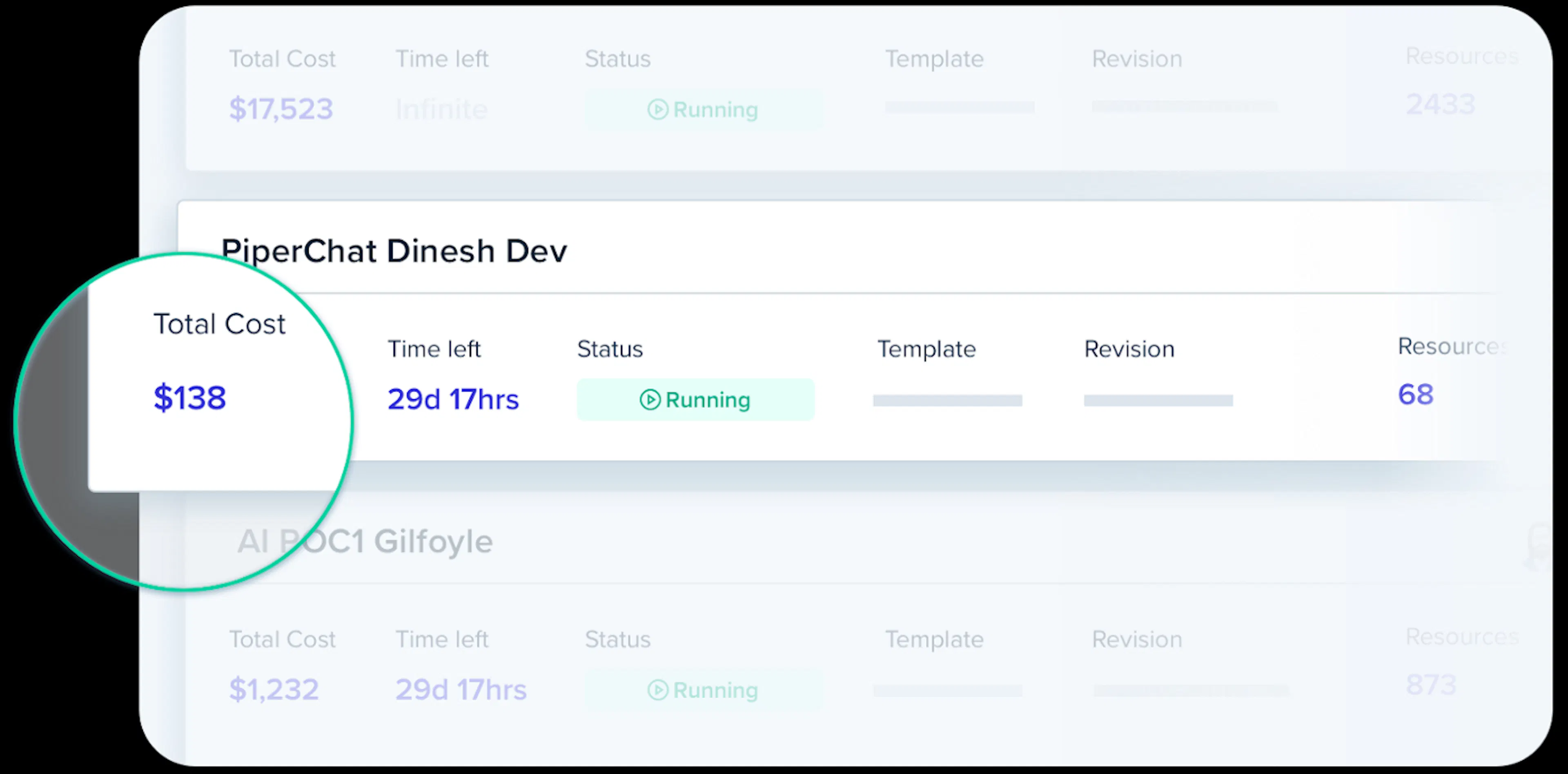The image size is (1568, 774).
Task: Click the play icon in Gilfoyle Running badge
Action: 657,690
